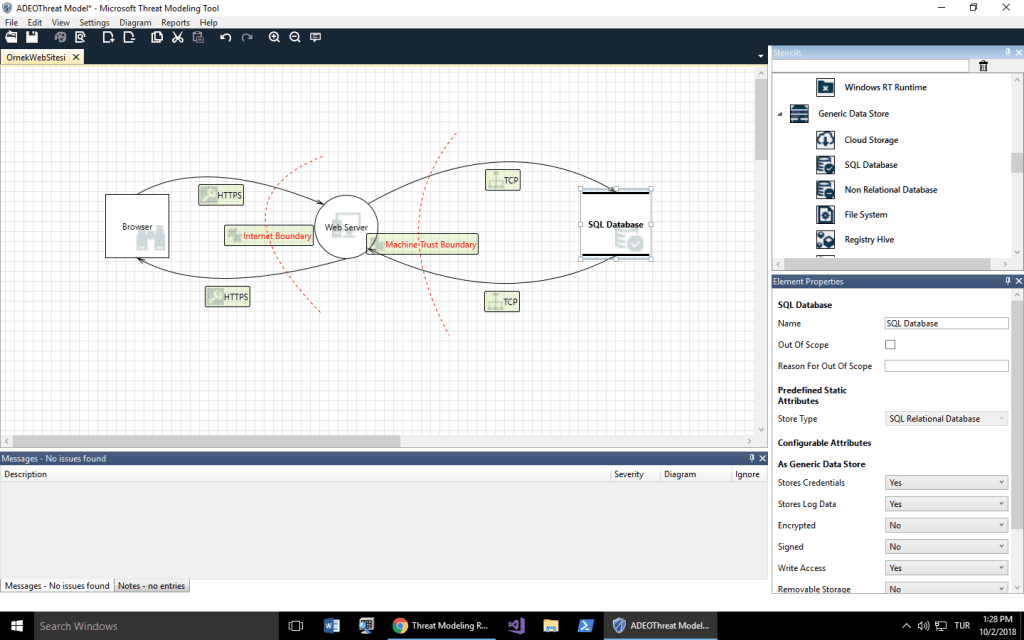Close the OrnekWebSitesi tab

[76, 57]
